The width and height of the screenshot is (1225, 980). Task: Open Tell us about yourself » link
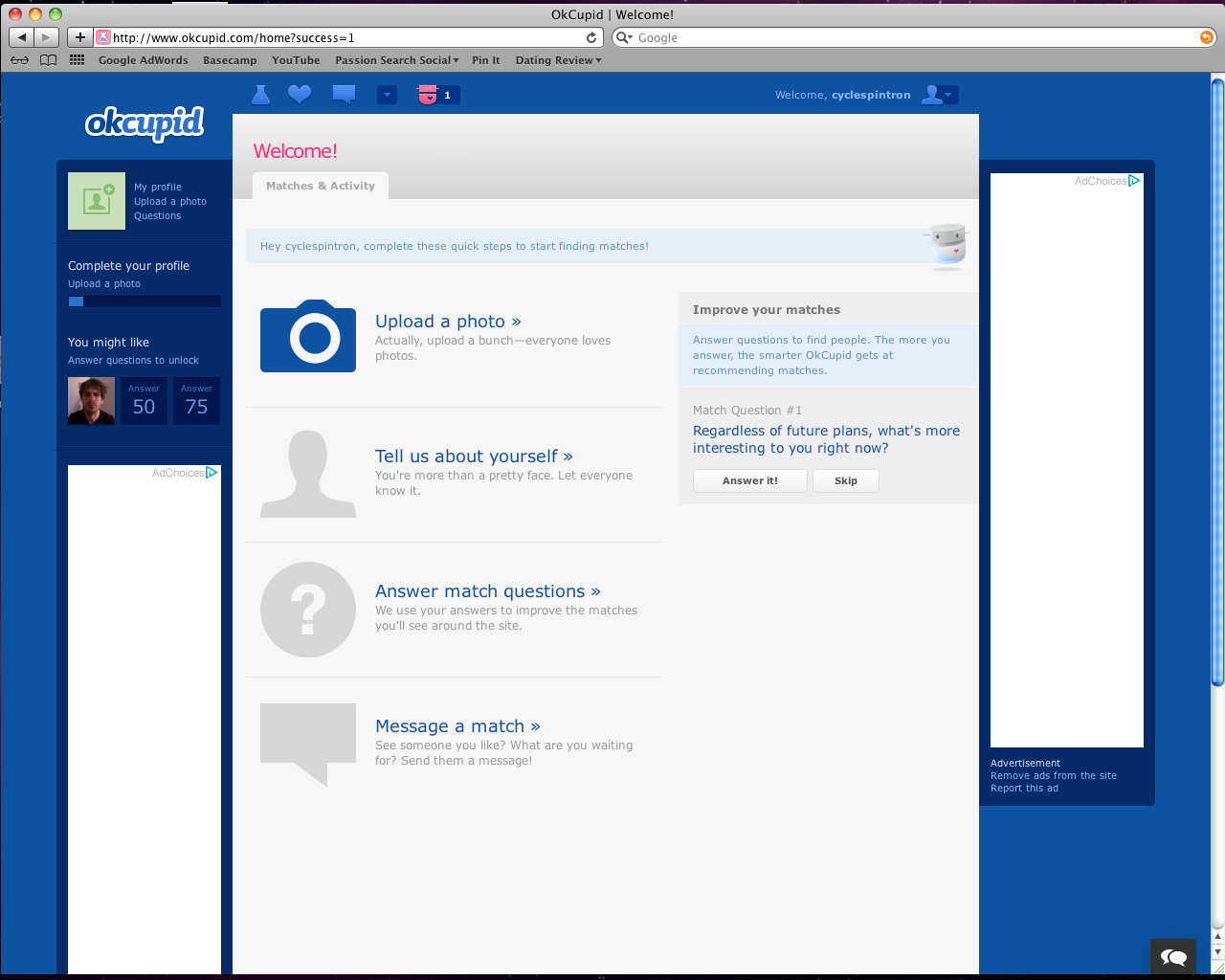coord(474,457)
